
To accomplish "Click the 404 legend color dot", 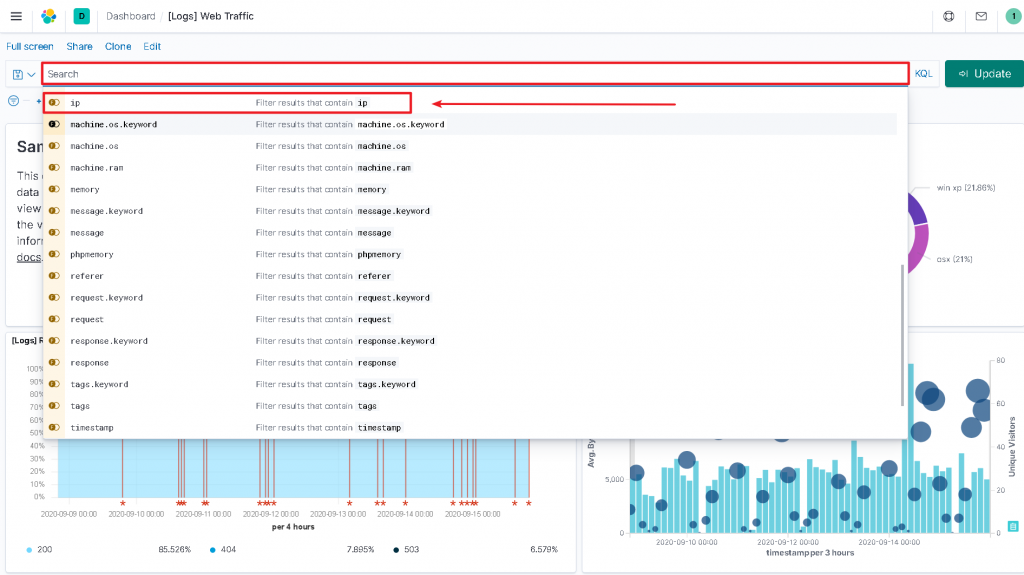I will [x=212, y=550].
